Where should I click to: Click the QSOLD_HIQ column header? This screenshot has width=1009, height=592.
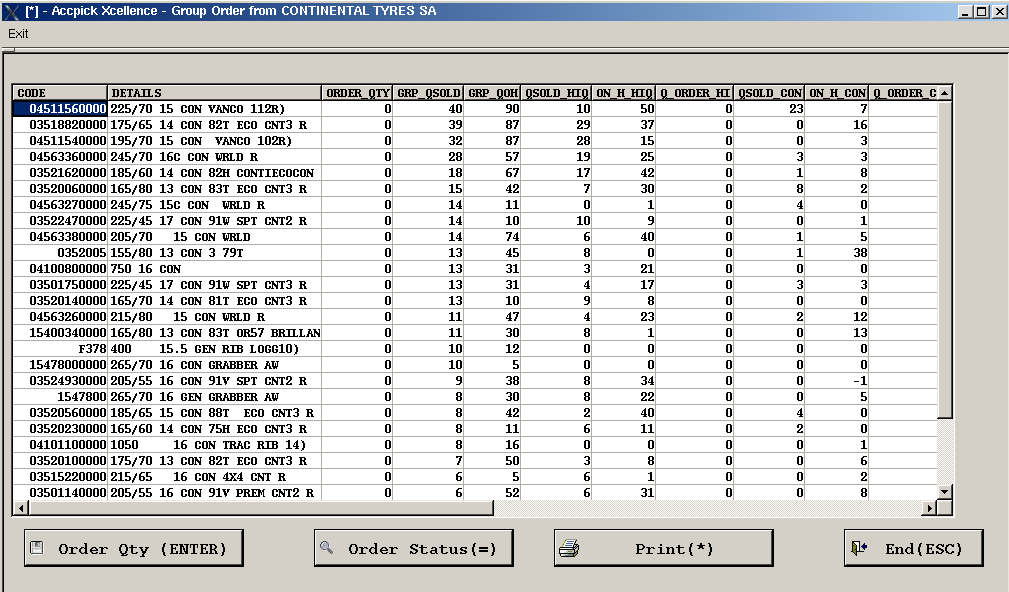coord(556,93)
